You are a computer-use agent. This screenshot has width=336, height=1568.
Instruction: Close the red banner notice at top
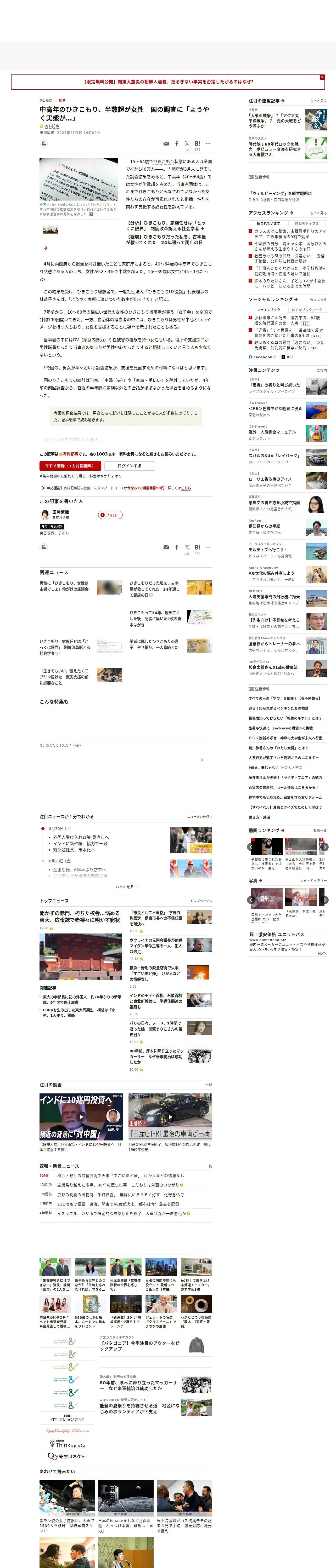(322, 77)
